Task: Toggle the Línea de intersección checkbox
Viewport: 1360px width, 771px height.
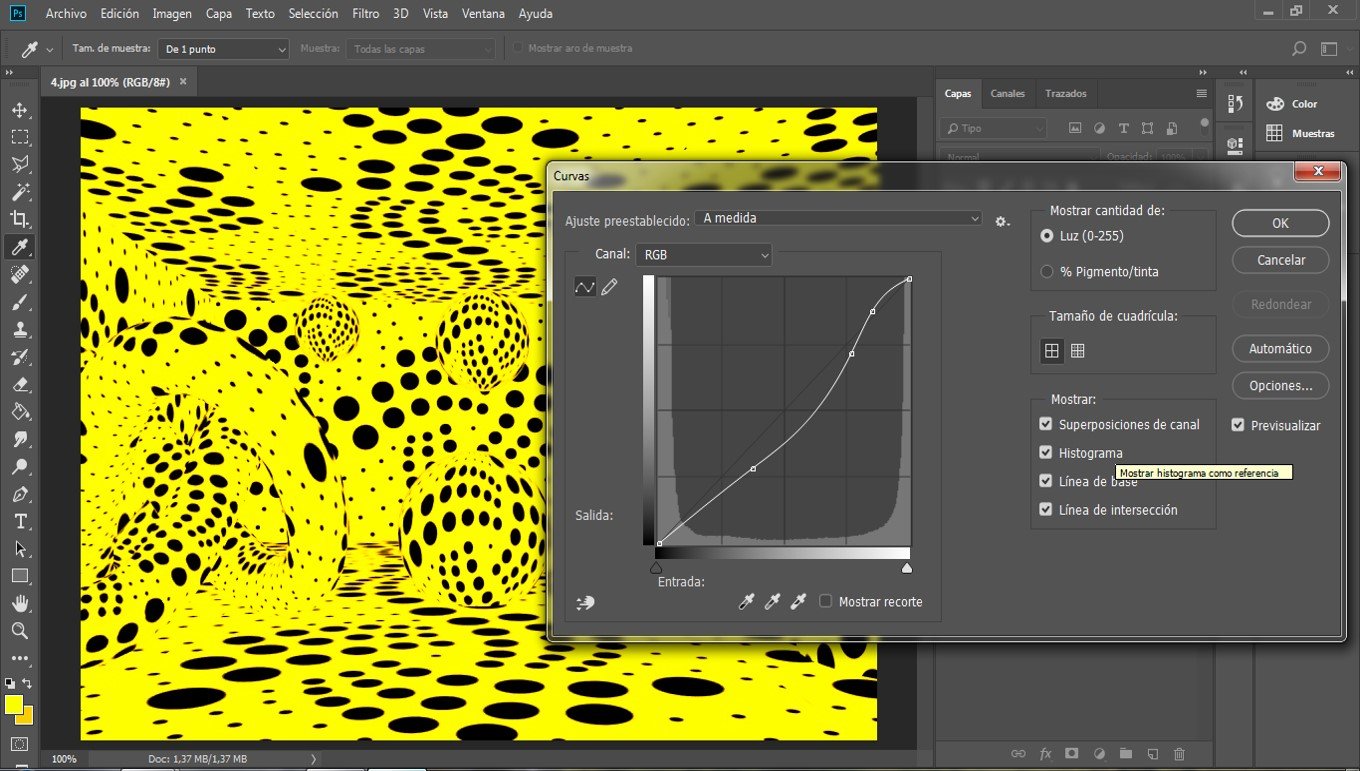Action: [1046, 510]
